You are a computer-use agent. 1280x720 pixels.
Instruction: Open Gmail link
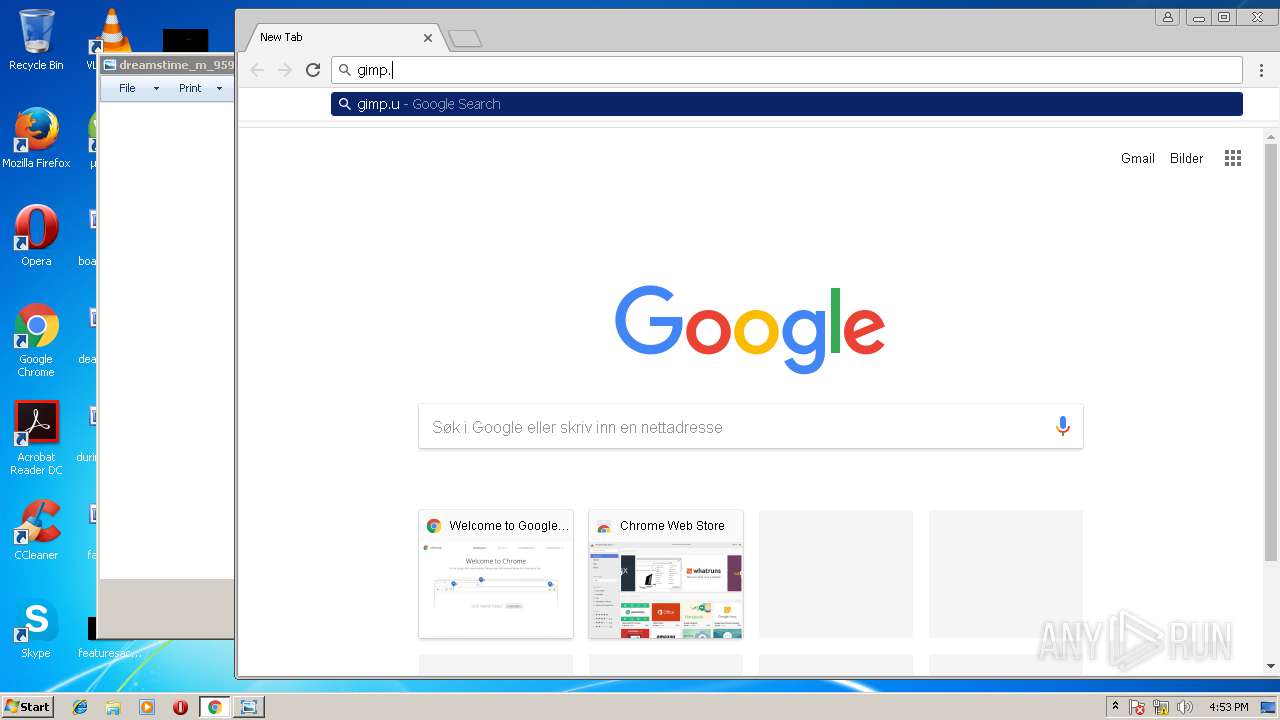(x=1137, y=158)
